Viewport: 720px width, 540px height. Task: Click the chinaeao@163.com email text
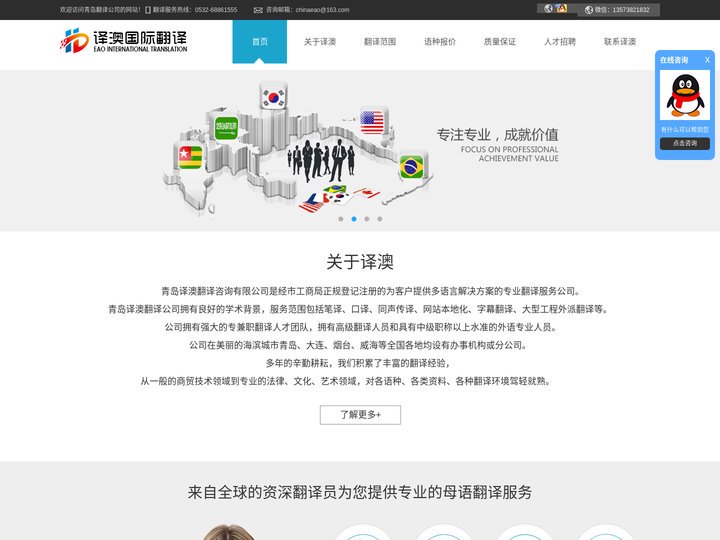(x=322, y=10)
